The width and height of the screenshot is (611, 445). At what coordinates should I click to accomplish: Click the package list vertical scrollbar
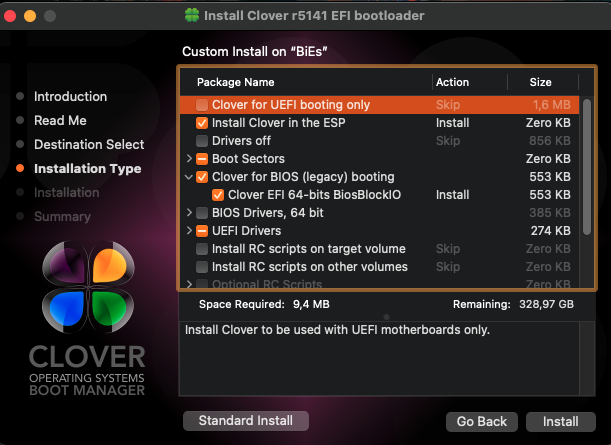tap(587, 167)
